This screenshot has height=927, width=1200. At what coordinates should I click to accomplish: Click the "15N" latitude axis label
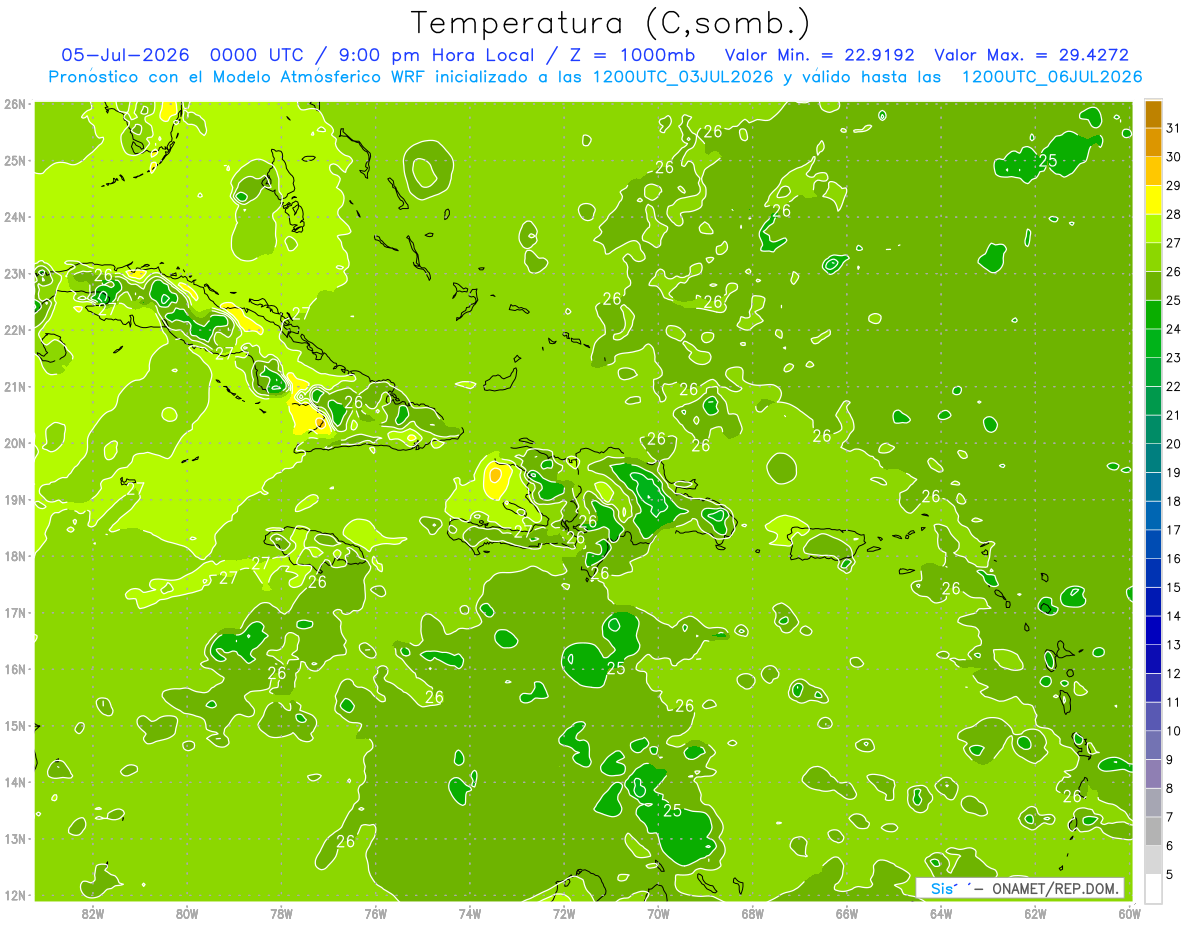tap(15, 725)
